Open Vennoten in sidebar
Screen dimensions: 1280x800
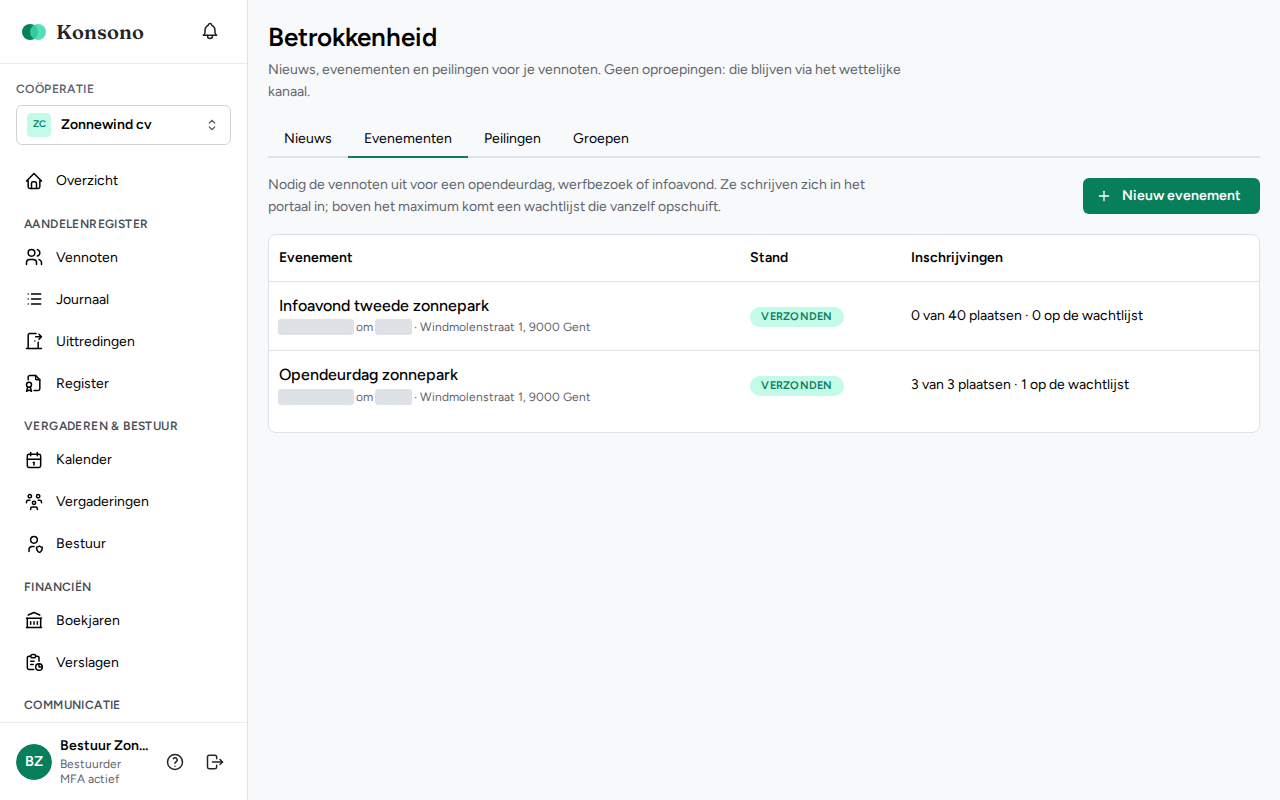point(123,258)
